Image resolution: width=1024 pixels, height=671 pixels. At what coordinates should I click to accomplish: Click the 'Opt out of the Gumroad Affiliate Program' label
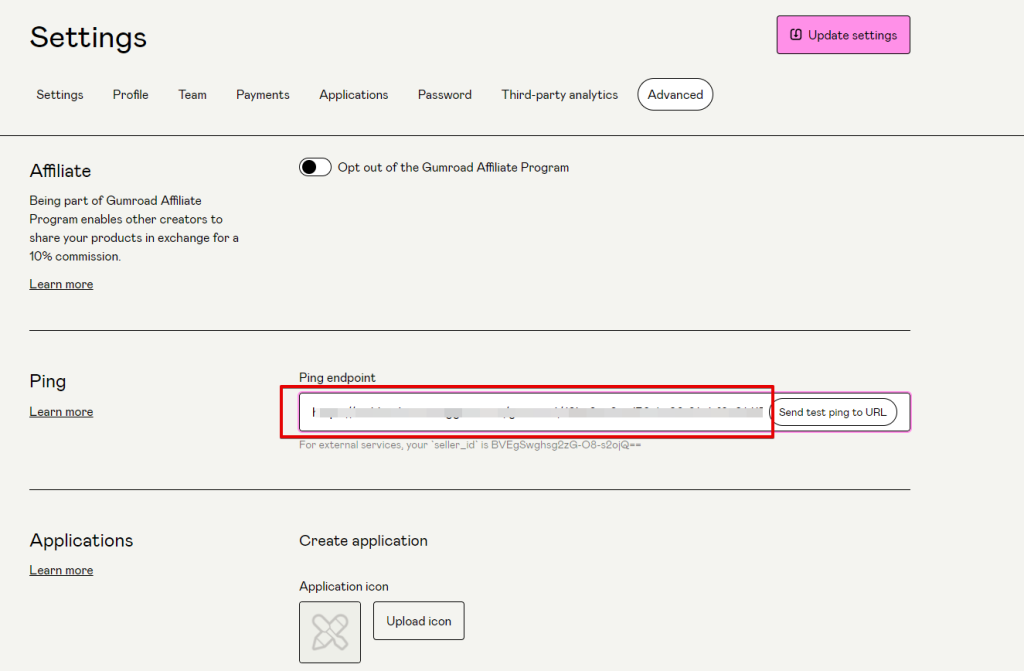point(453,168)
